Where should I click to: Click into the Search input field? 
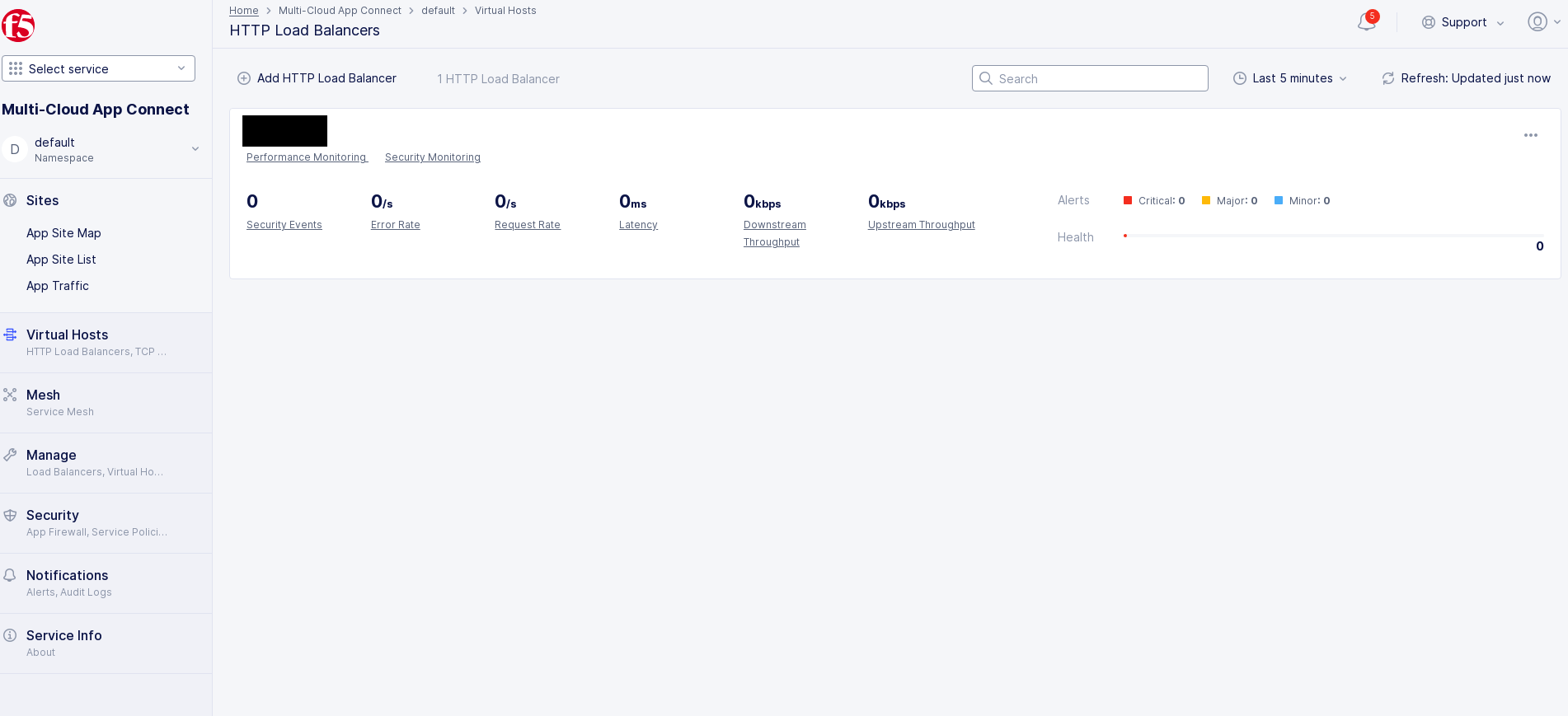[x=1096, y=78]
